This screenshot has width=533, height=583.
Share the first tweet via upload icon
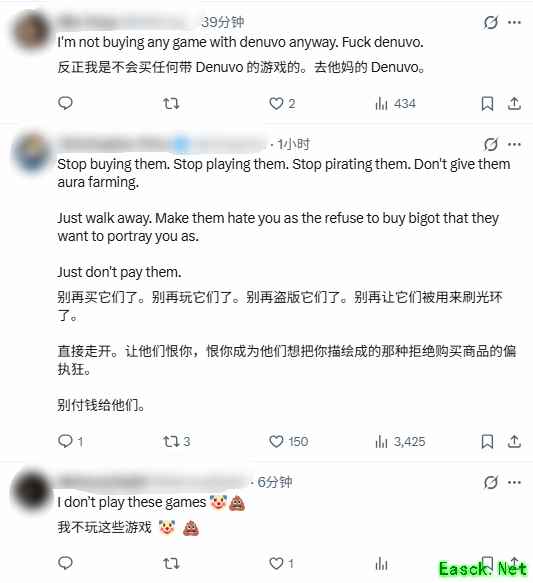pyautogui.click(x=514, y=103)
